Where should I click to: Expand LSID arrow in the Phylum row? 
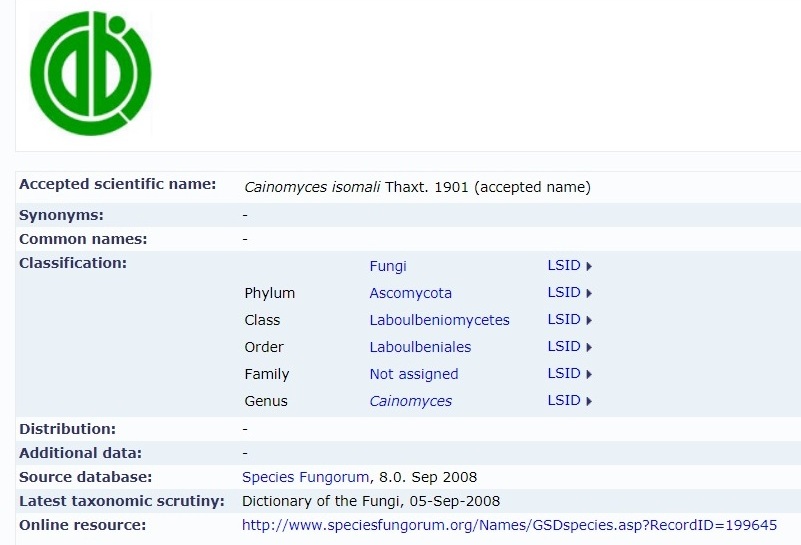[589, 293]
